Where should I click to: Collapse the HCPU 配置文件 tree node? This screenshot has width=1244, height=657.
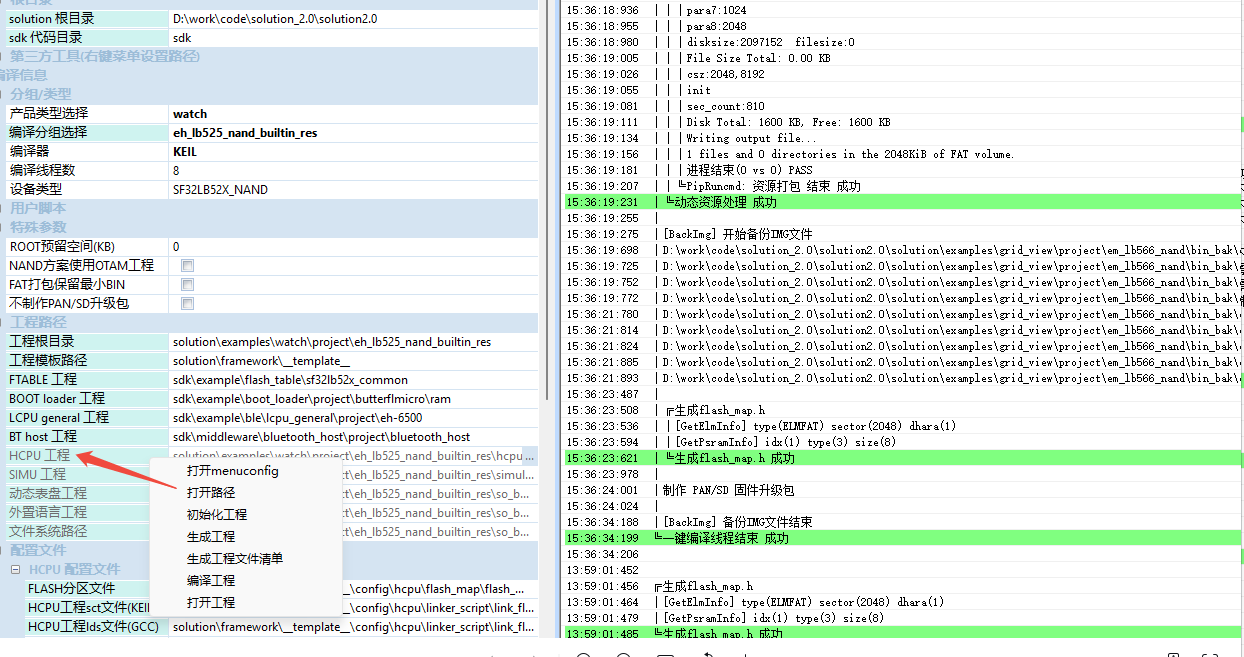[16, 570]
